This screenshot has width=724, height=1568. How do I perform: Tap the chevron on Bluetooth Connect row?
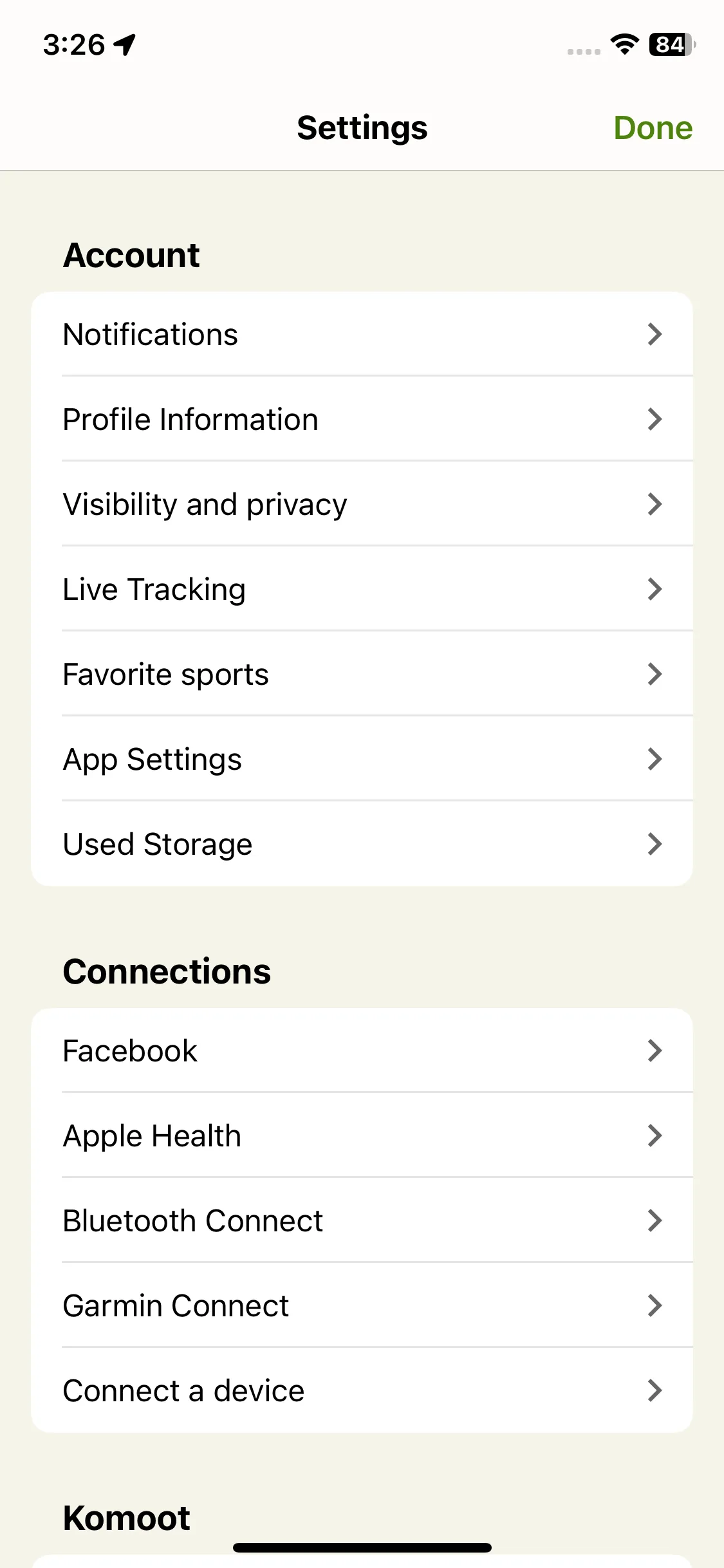pos(654,1220)
